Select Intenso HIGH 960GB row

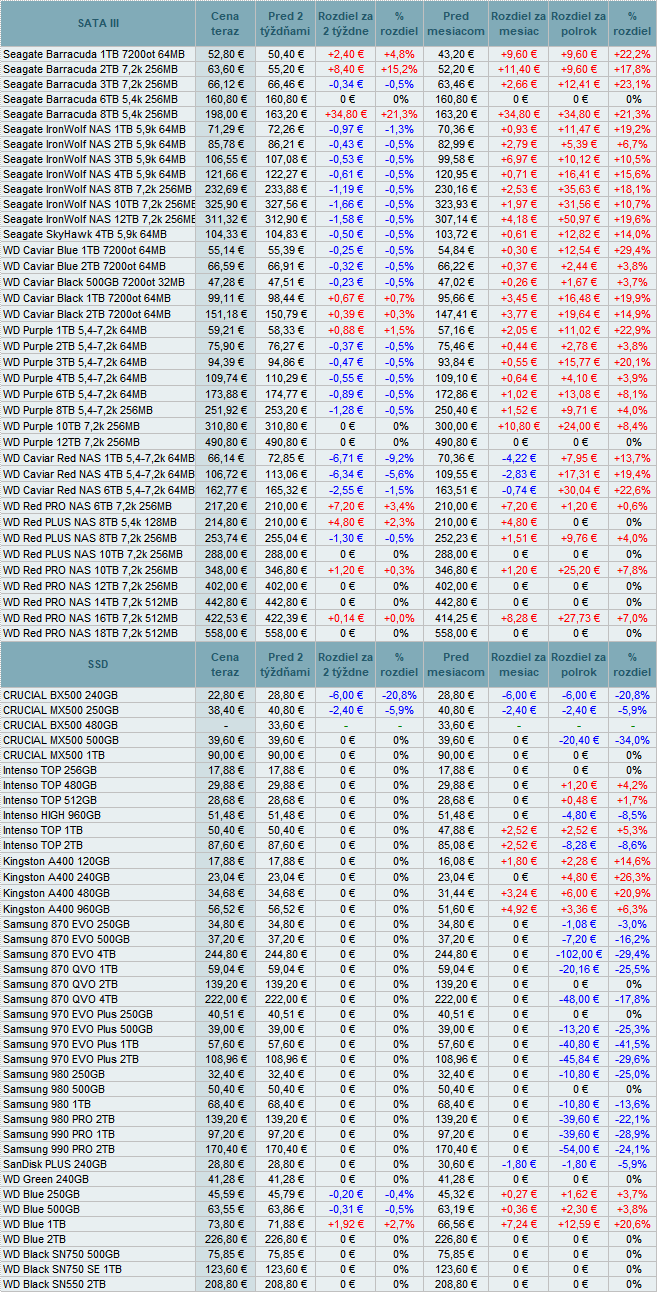[328, 816]
